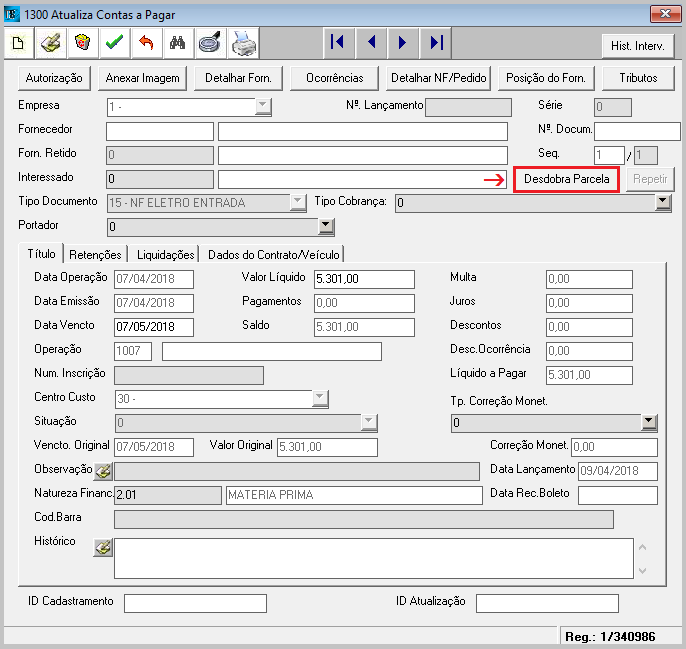Click the Multa value field
Image resolution: width=686 pixels, height=649 pixels.
(589, 279)
